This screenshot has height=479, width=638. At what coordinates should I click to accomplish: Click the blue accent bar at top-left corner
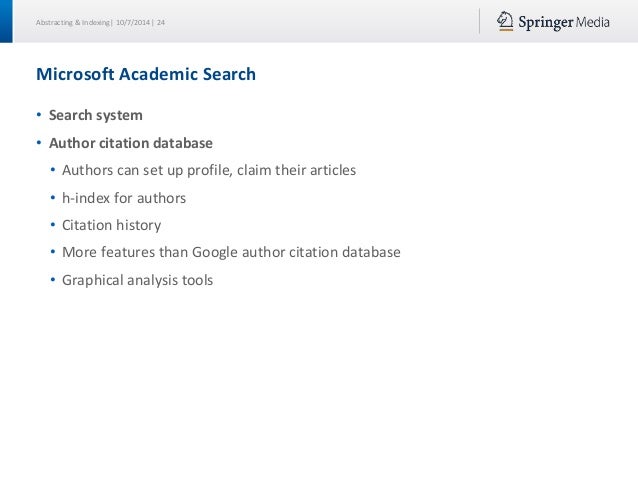6,21
